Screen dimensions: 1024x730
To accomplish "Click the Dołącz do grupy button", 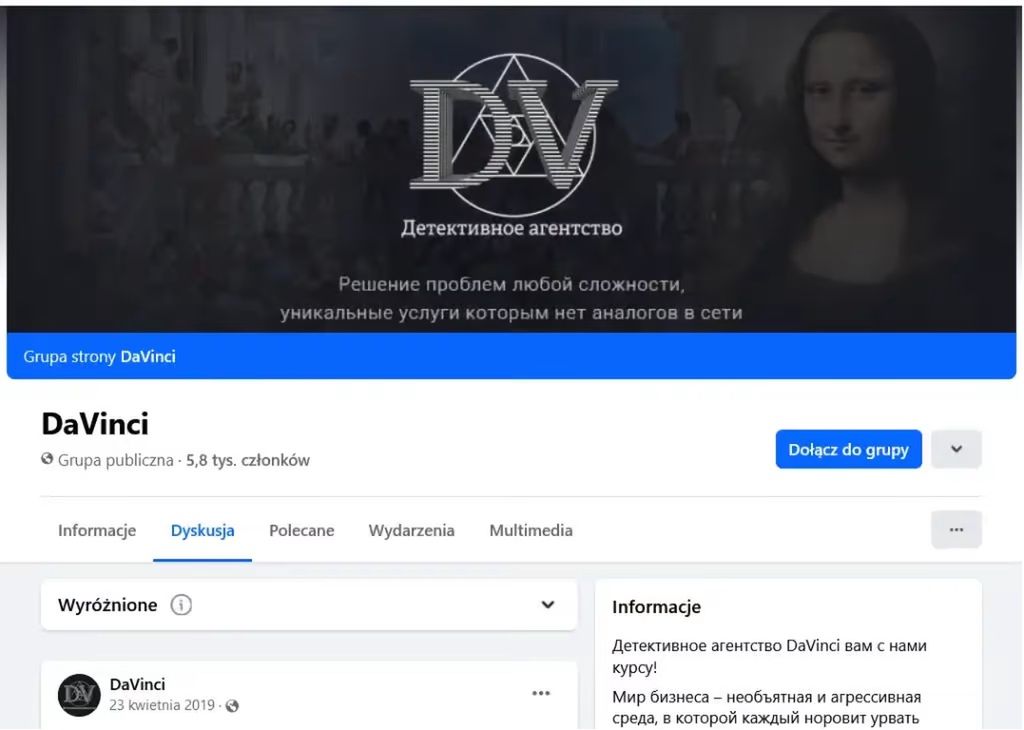I will [848, 449].
